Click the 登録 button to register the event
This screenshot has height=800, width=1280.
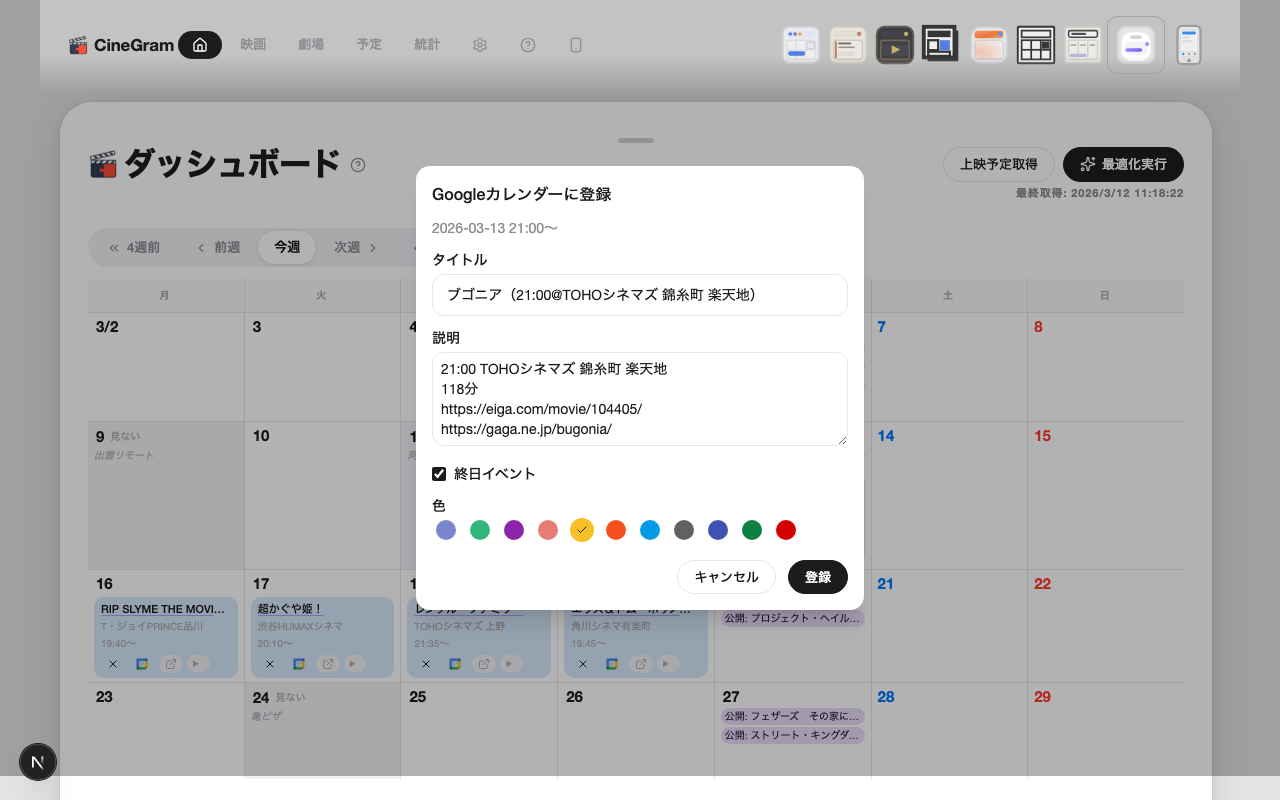click(x=818, y=577)
